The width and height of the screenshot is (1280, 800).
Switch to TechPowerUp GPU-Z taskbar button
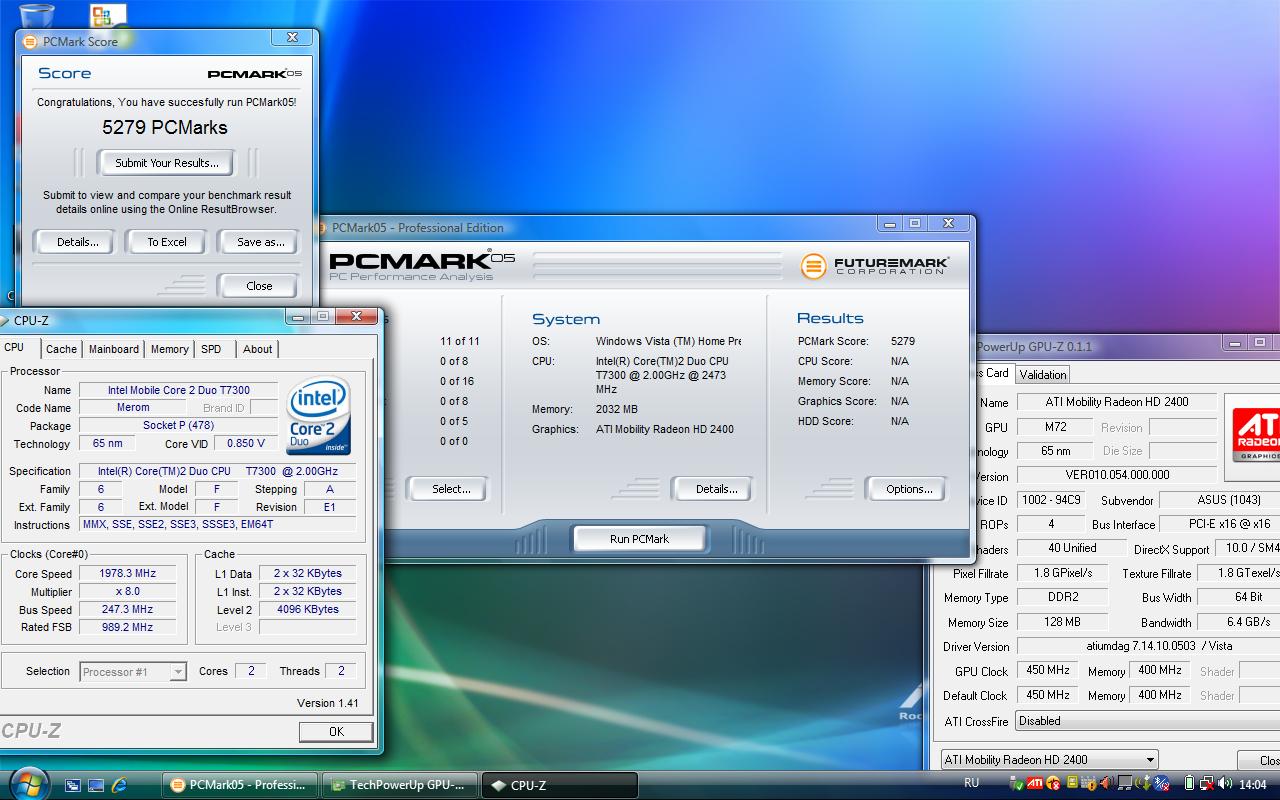[400, 785]
